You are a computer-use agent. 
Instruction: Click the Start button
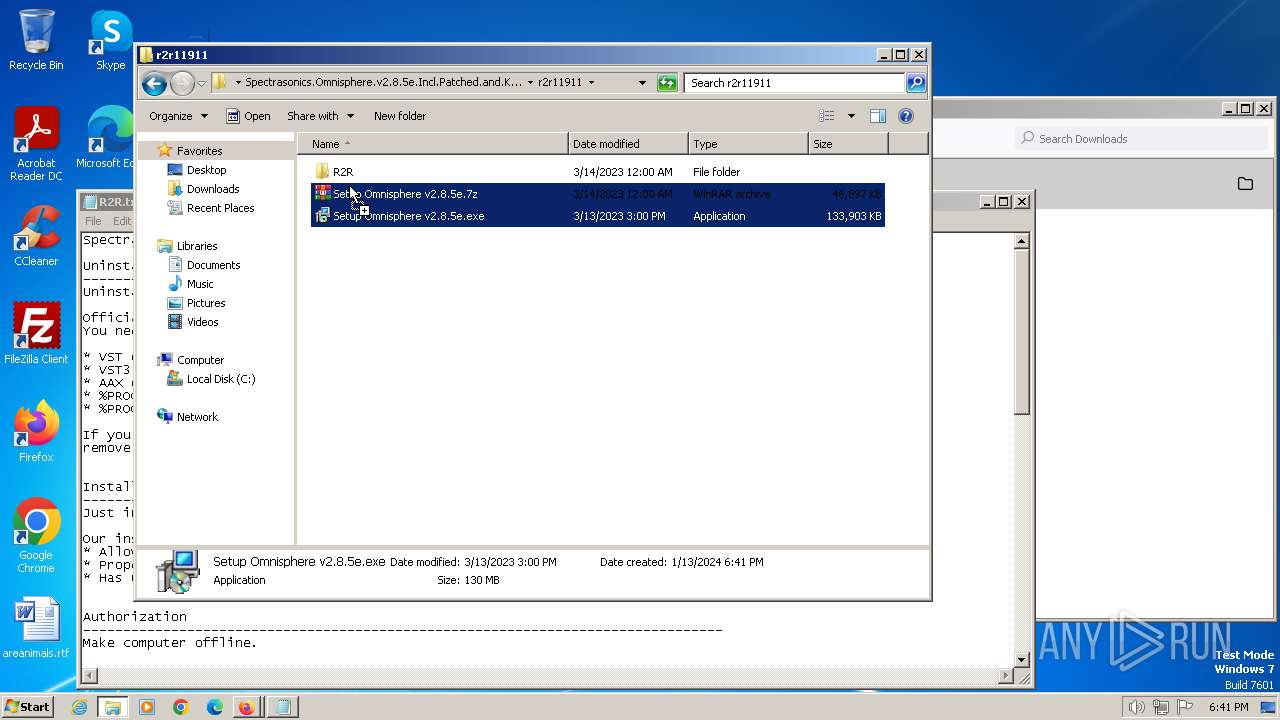pyautogui.click(x=27, y=707)
